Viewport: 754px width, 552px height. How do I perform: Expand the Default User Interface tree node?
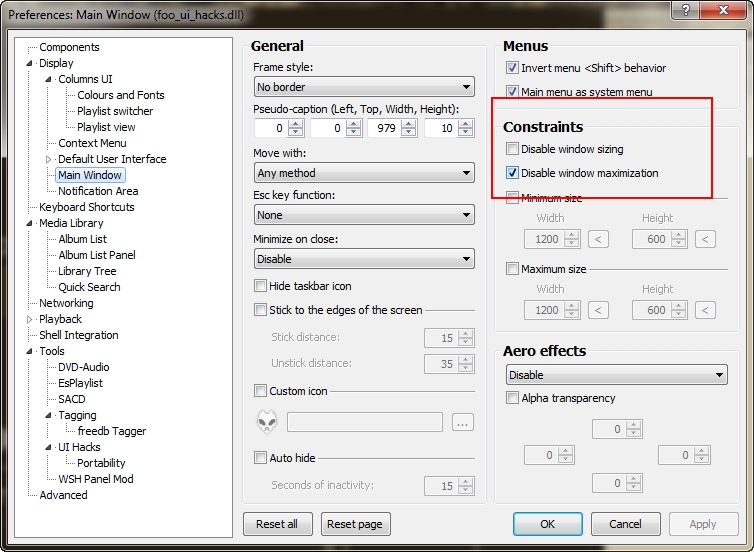(49, 159)
